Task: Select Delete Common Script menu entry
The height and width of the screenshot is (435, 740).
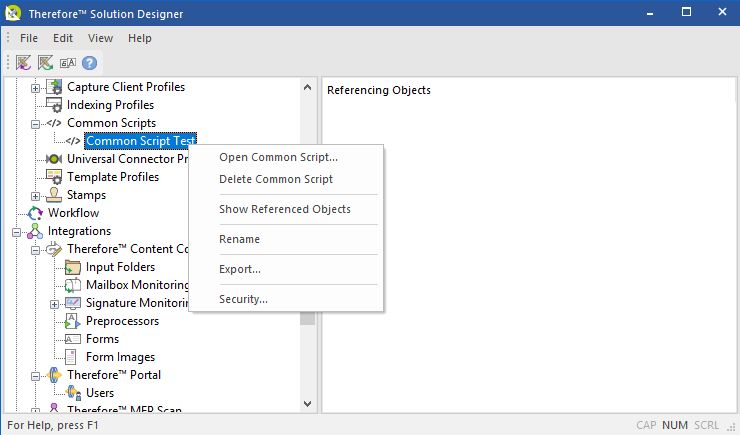Action: (276, 179)
